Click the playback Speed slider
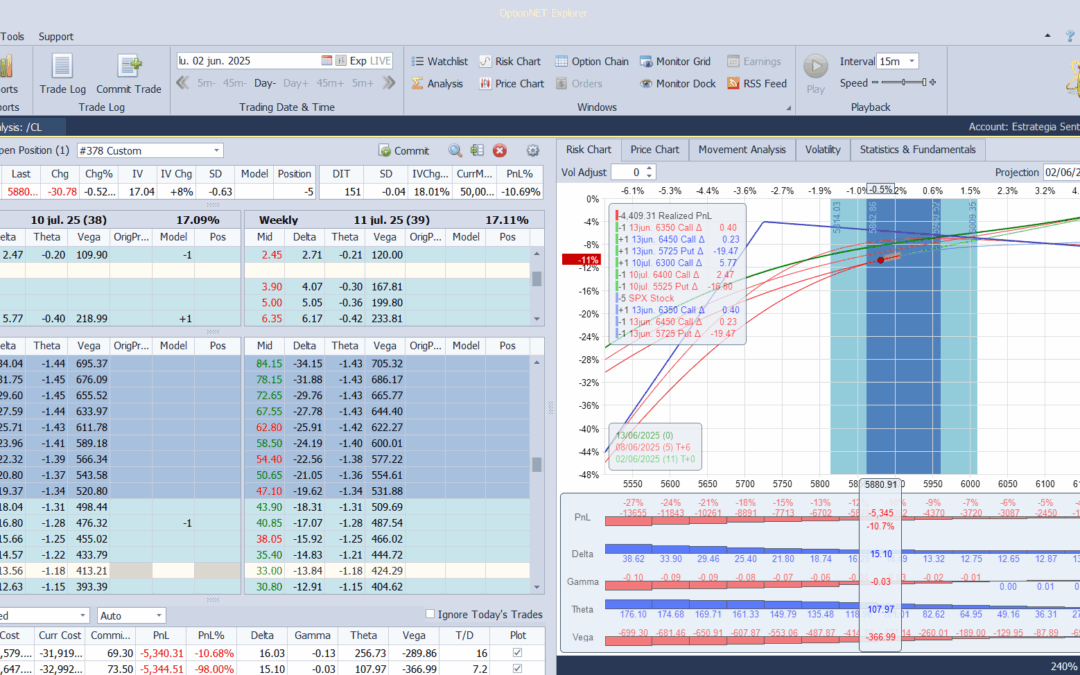1080x675 pixels. [904, 83]
